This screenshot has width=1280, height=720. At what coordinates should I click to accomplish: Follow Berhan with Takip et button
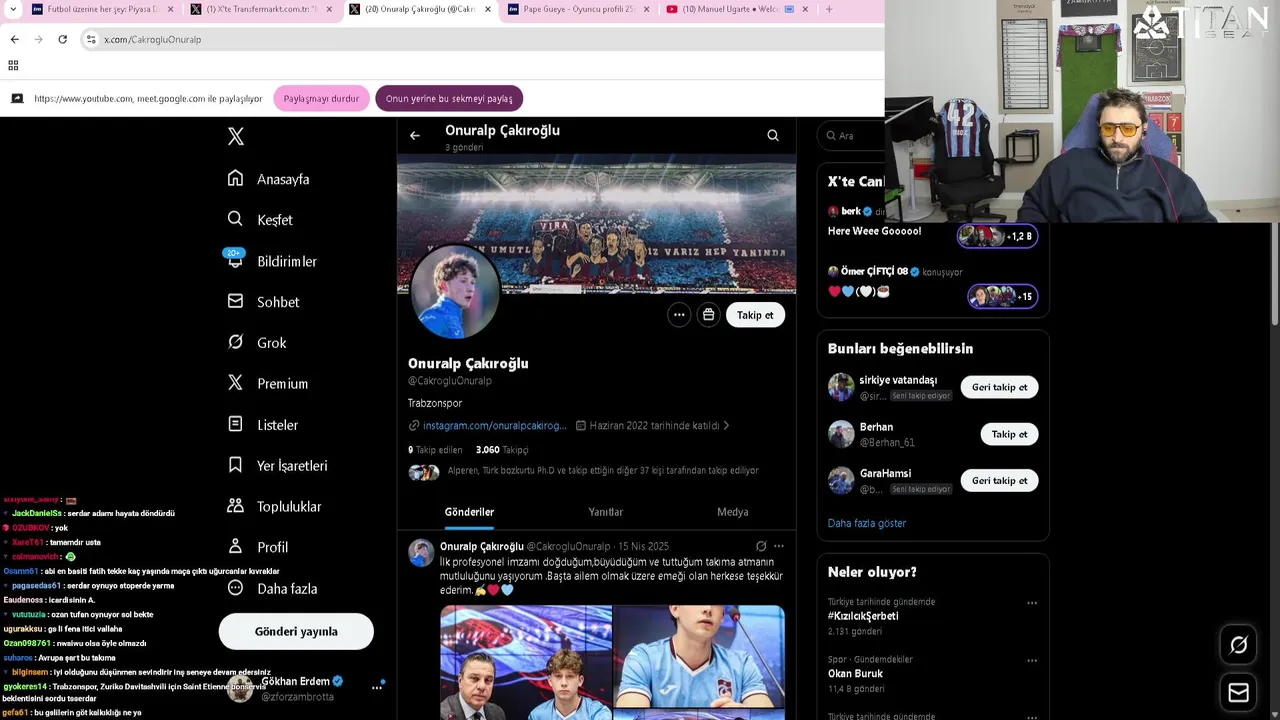1010,434
